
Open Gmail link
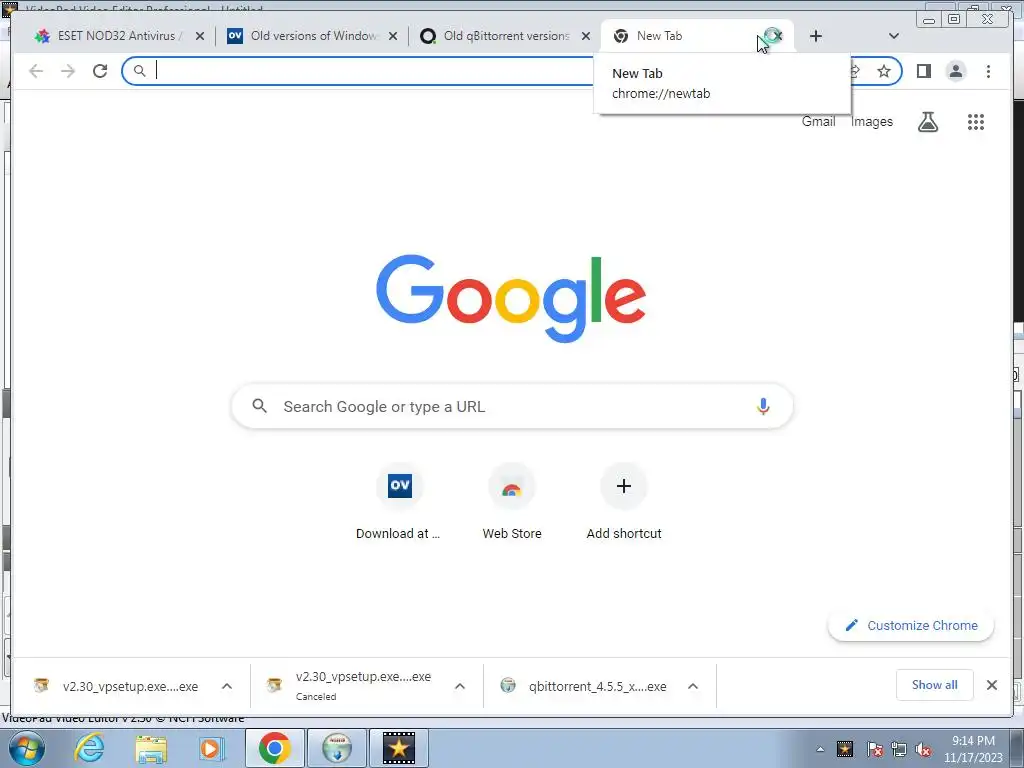click(818, 121)
